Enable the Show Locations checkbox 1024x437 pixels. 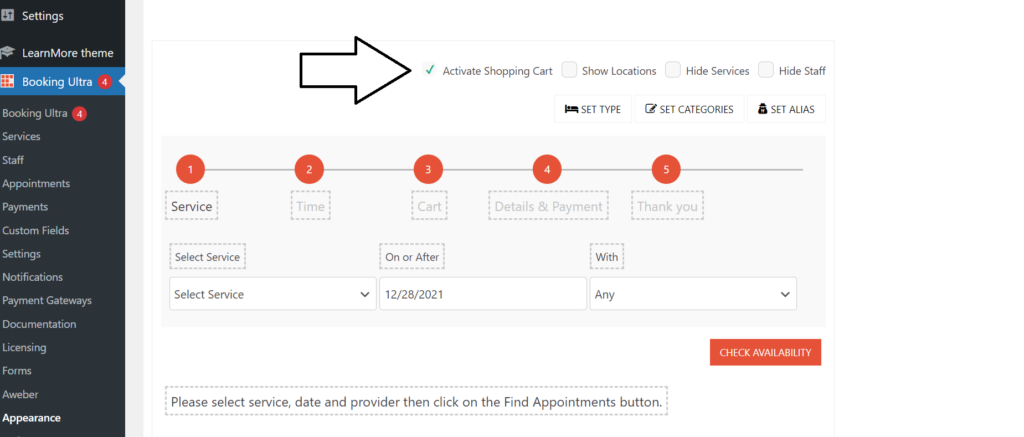[x=569, y=70]
